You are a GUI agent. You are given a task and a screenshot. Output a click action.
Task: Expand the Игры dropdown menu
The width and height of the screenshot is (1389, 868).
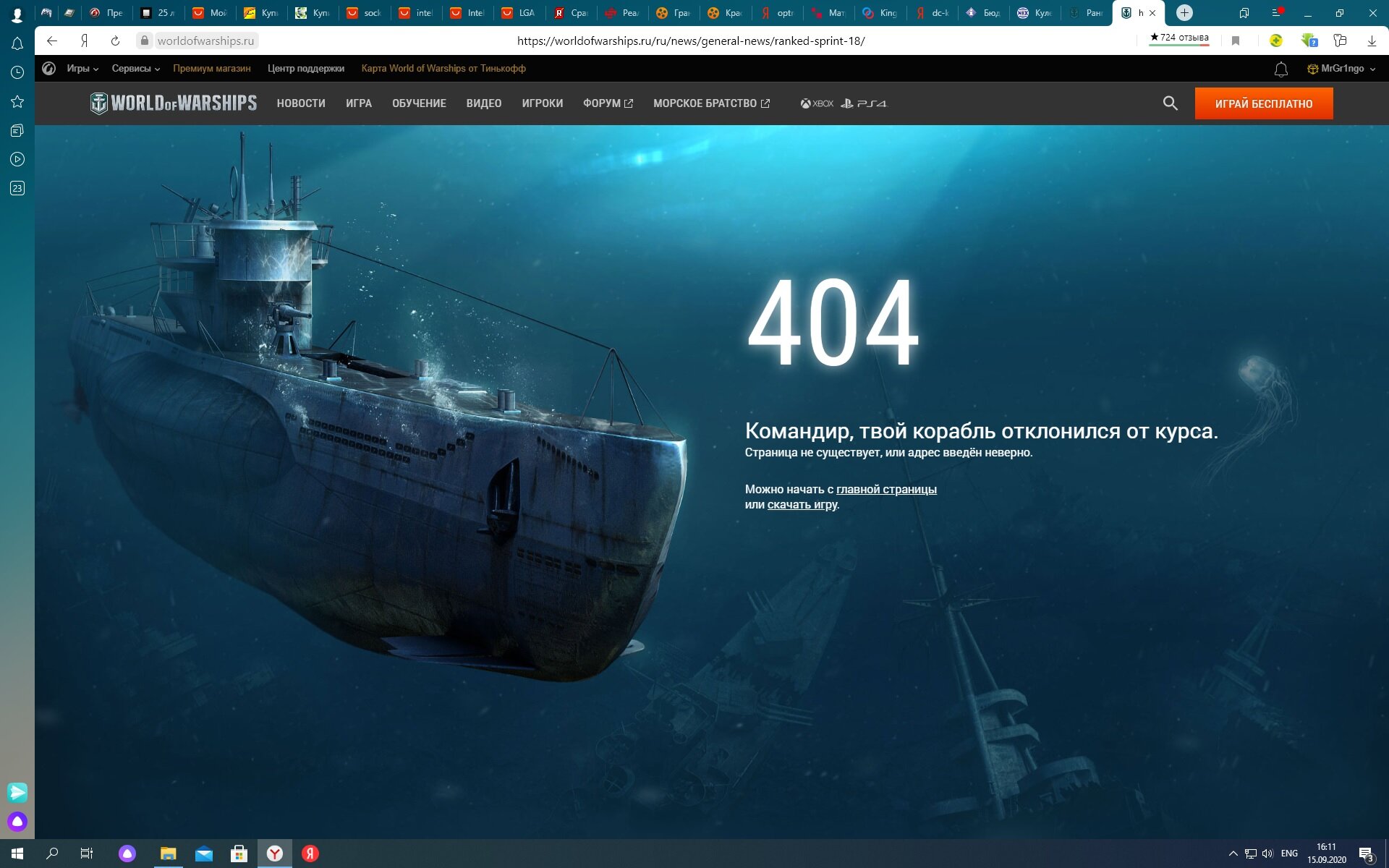click(x=82, y=69)
